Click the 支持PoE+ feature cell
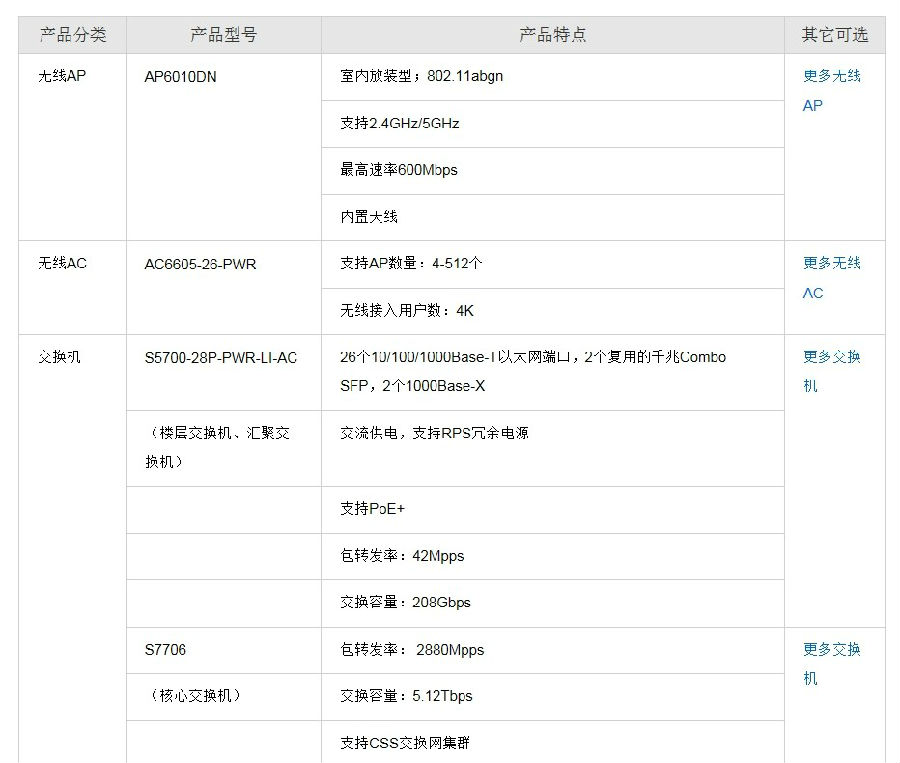Image resolution: width=900 pixels, height=763 pixels. coord(372,509)
